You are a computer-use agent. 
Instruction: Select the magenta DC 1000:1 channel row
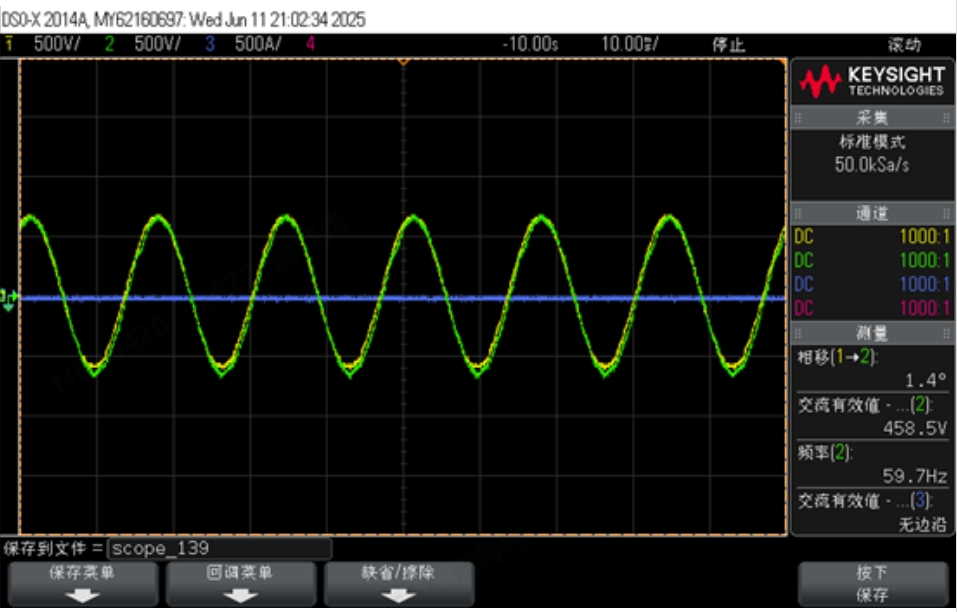[873, 308]
